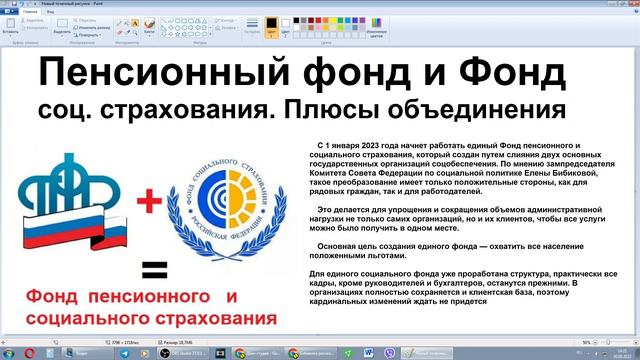Open the Brushes tool button
This screenshot has width=640, height=360.
(149, 27)
